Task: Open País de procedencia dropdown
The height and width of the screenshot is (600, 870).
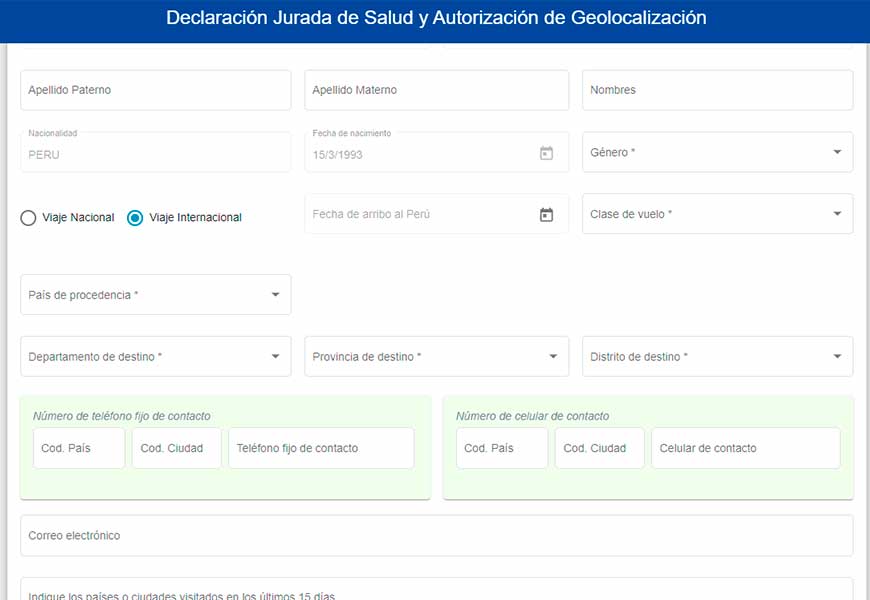Action: click(156, 295)
